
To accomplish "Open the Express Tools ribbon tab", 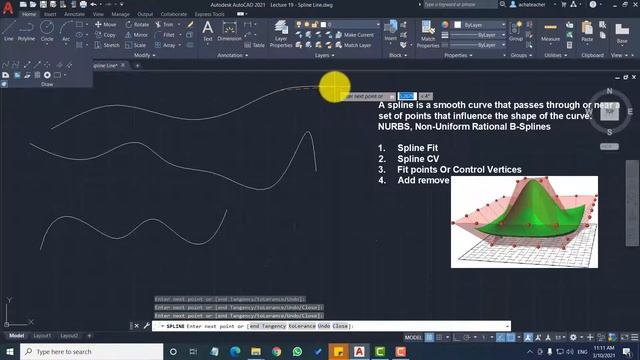I will tap(209, 14).
